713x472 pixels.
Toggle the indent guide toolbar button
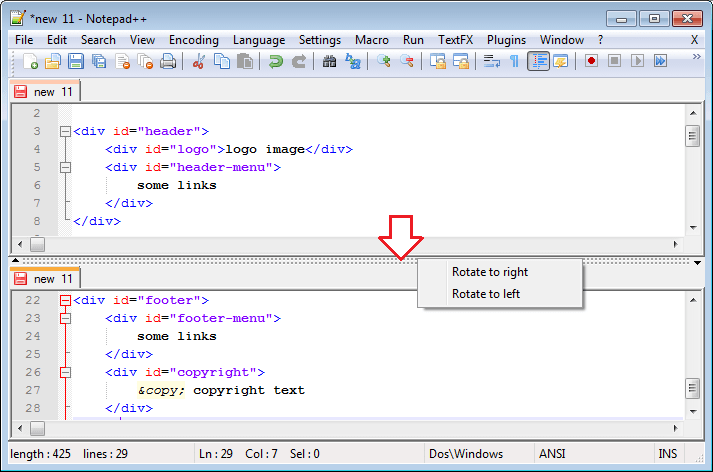[x=538, y=62]
